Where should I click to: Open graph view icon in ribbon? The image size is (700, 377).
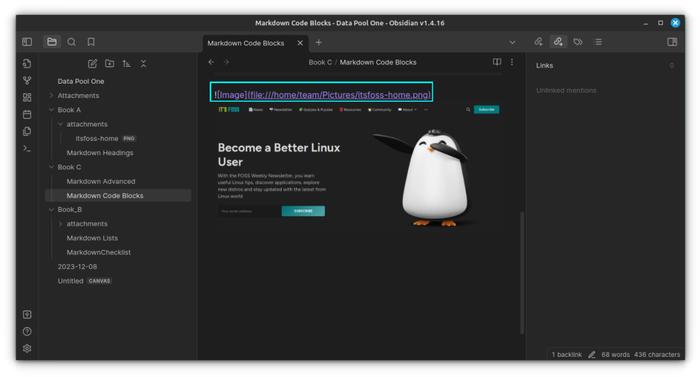tap(27, 80)
